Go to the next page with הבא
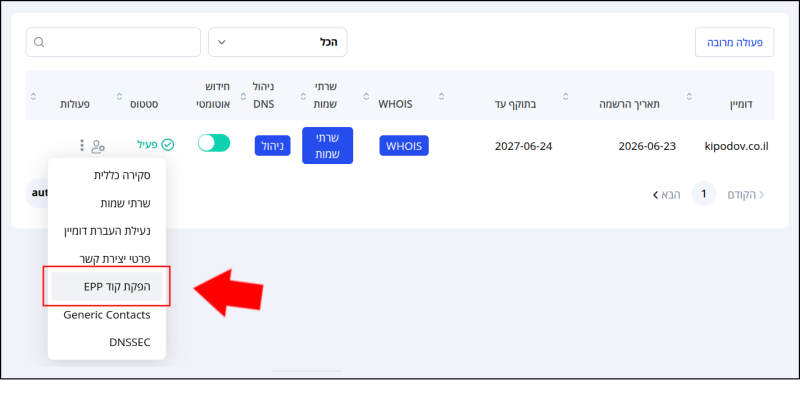Viewport: 800px width, 397px height. (x=666, y=194)
